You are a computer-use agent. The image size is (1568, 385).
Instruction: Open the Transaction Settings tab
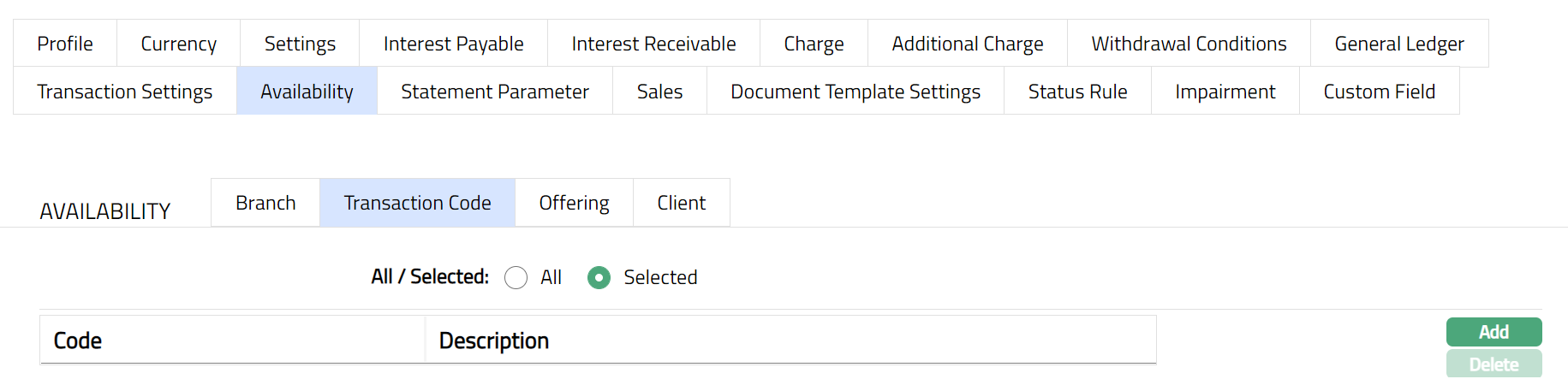(x=125, y=92)
